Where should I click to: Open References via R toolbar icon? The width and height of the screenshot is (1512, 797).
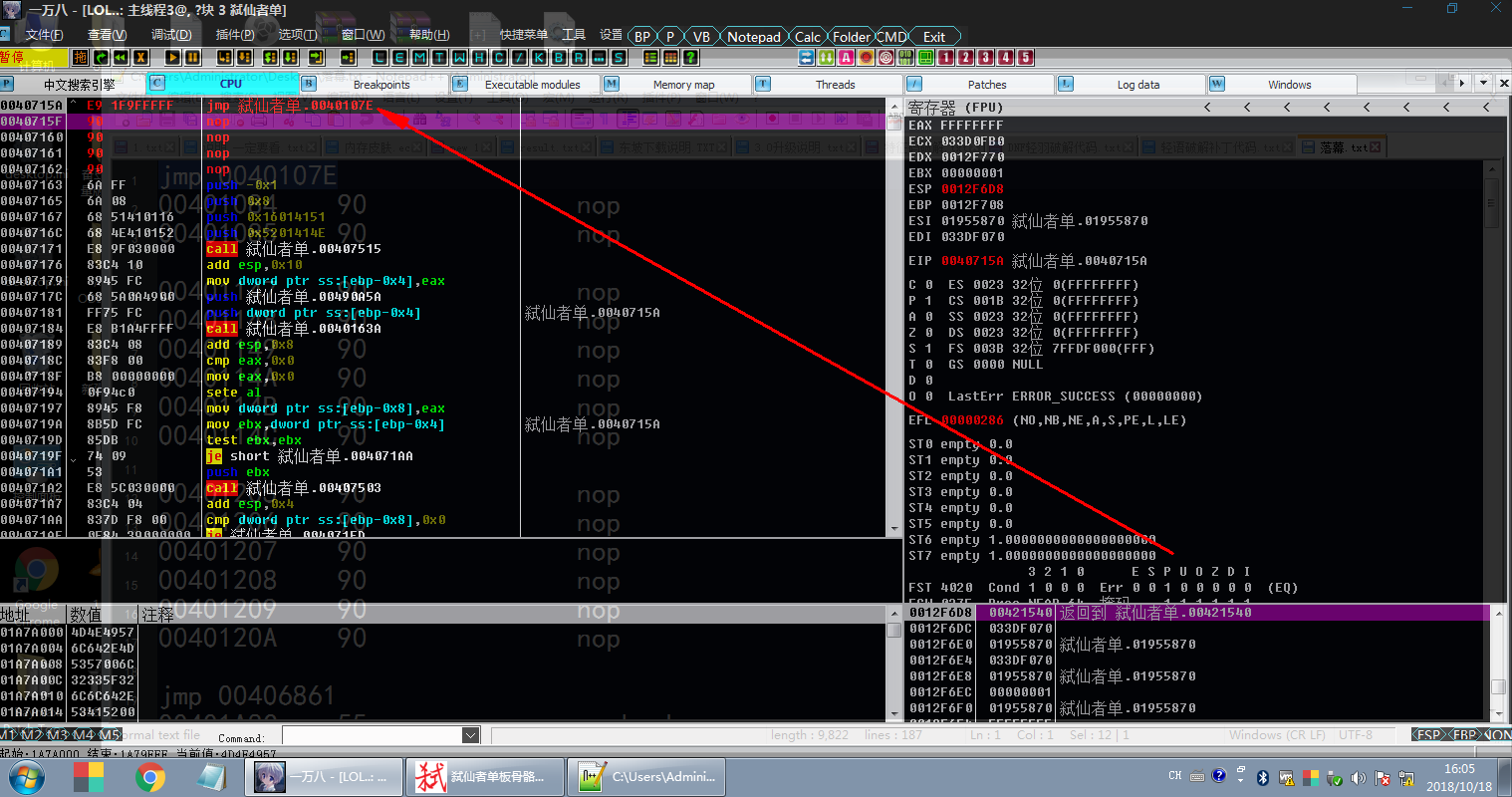tap(579, 57)
